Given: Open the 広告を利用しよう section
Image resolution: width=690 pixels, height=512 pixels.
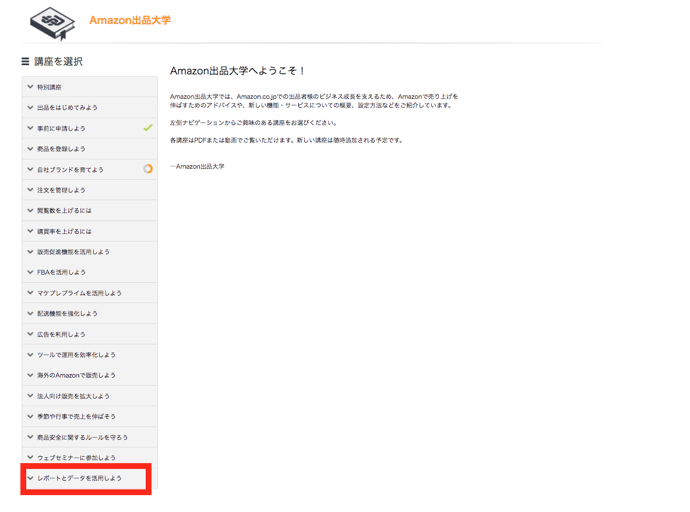Looking at the screenshot, I should click(x=61, y=334).
